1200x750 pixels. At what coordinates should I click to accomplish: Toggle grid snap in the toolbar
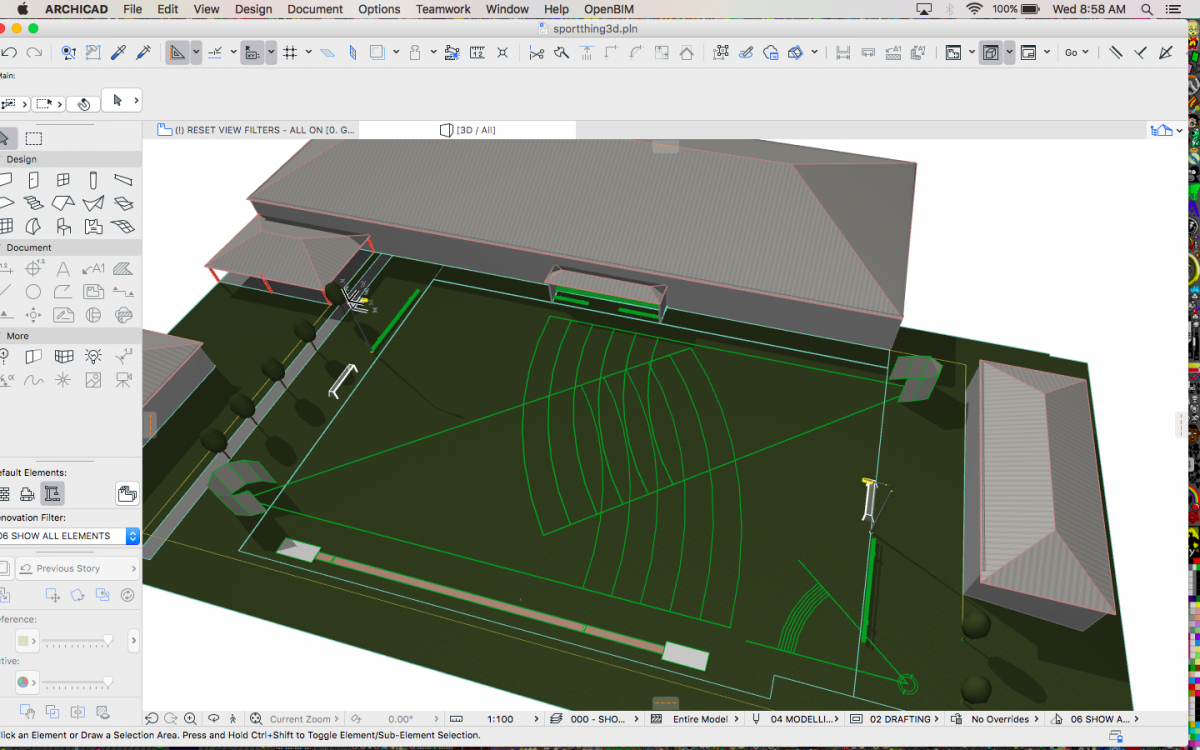[x=291, y=53]
